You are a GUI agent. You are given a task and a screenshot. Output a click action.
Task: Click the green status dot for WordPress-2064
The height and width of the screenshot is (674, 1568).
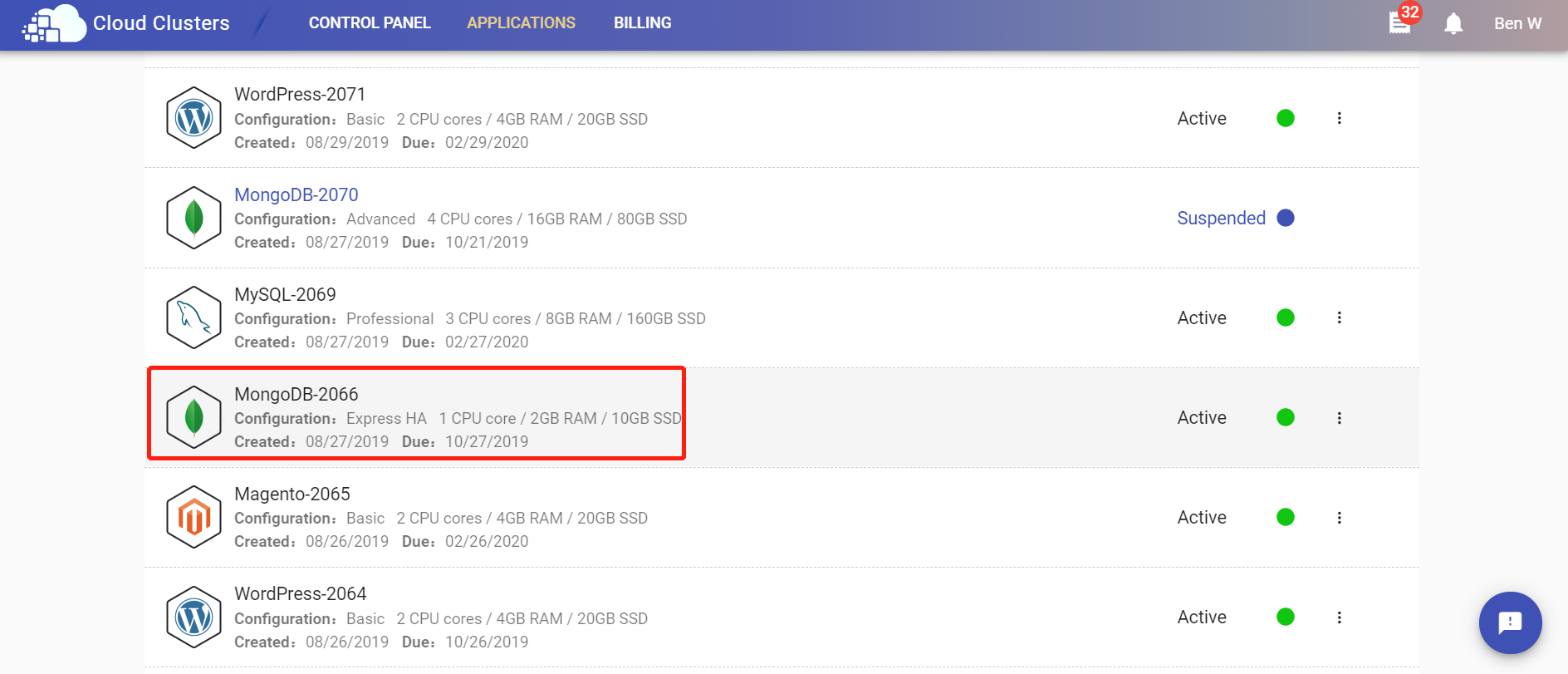pyautogui.click(x=1286, y=617)
